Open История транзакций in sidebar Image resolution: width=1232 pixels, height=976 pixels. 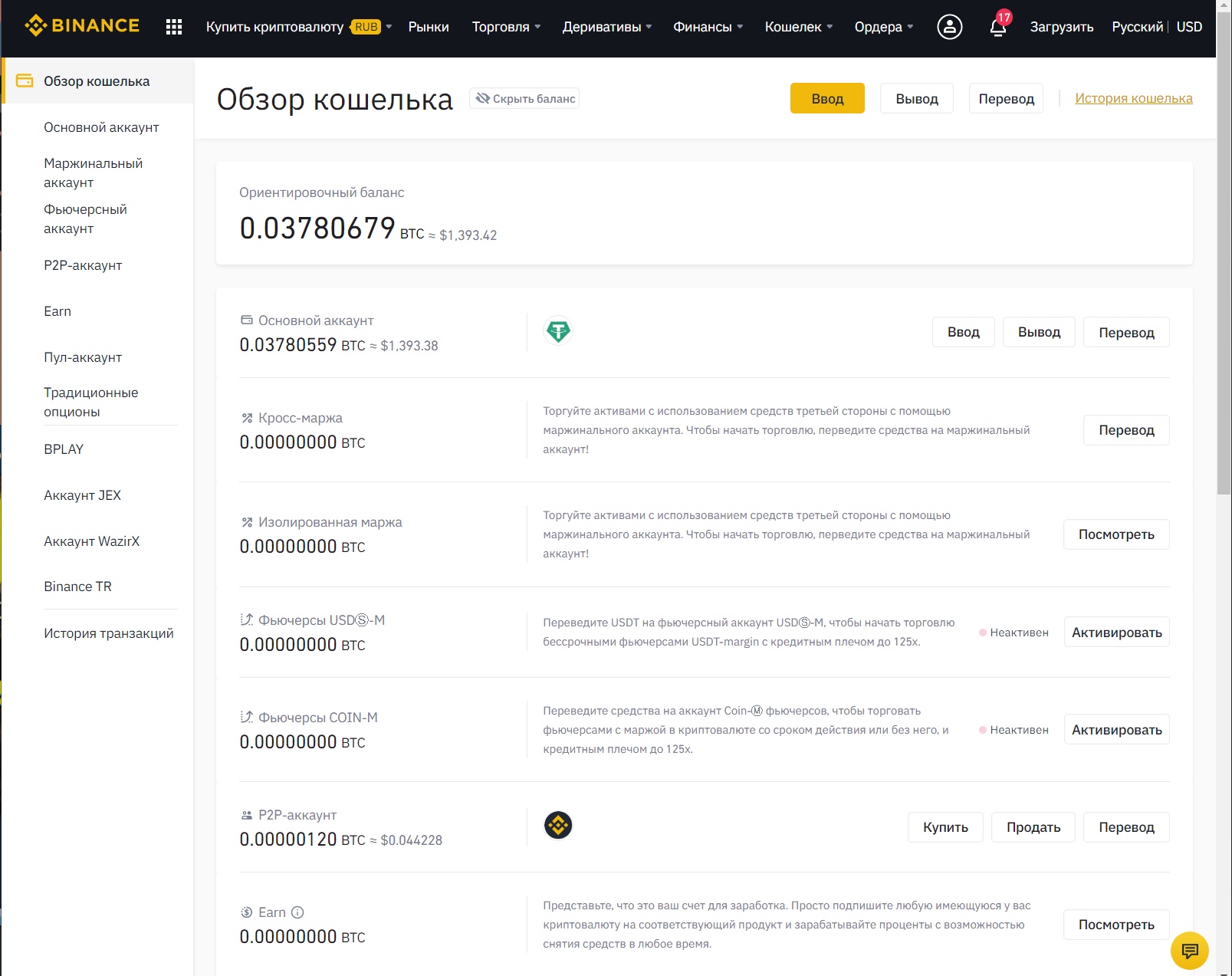(x=109, y=633)
